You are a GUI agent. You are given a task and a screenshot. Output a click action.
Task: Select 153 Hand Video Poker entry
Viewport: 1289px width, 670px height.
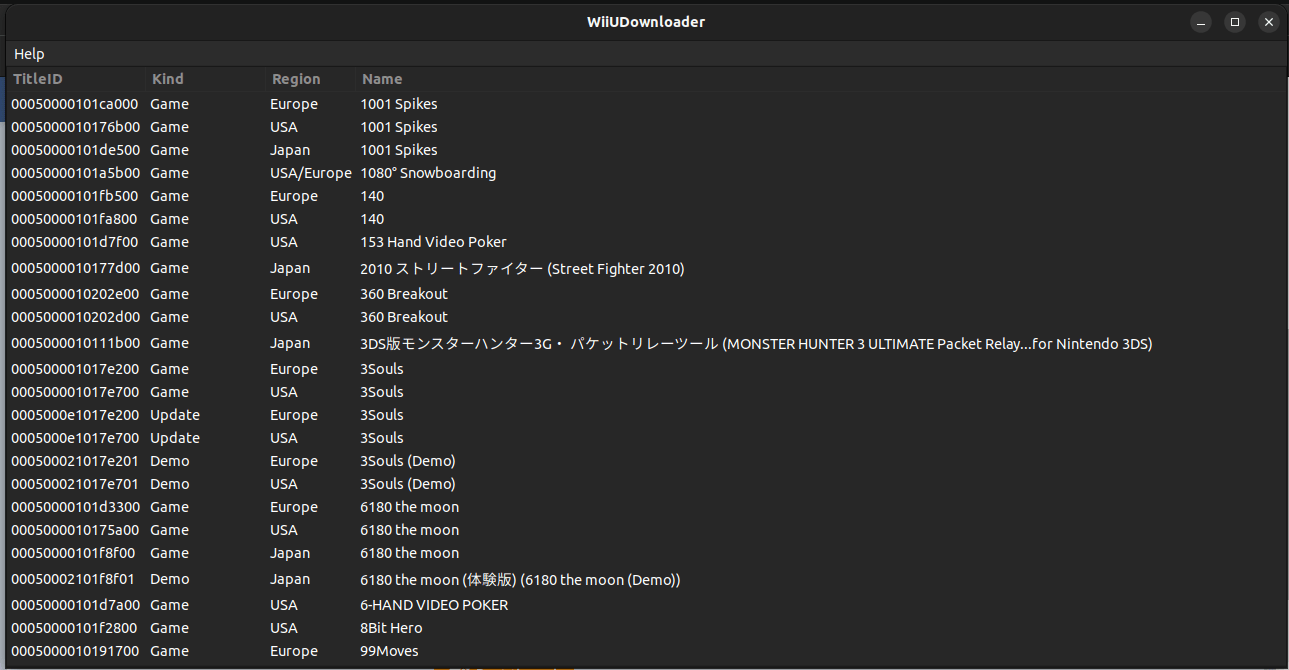[433, 242]
